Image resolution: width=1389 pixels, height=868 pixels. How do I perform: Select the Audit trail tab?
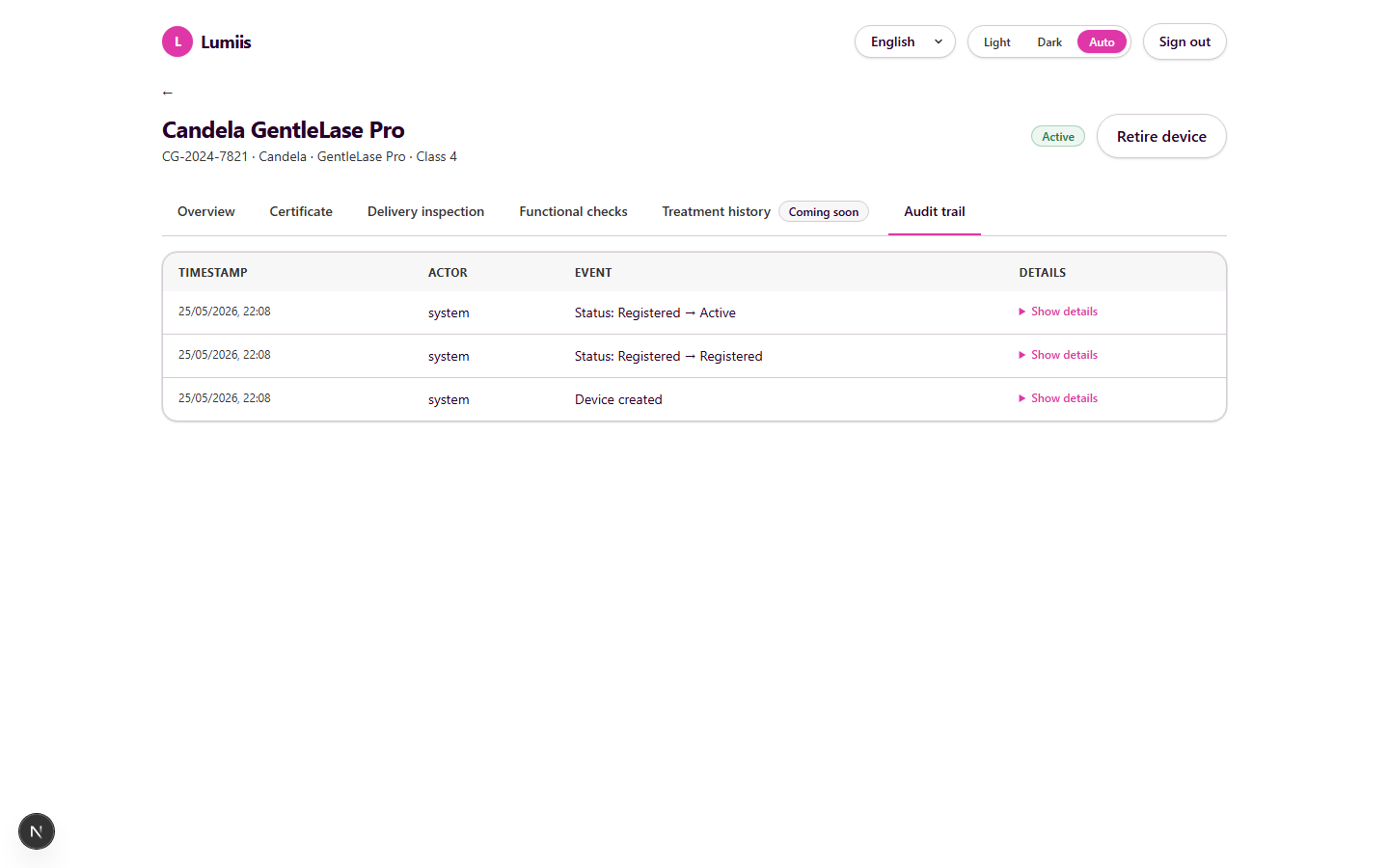pos(935,211)
